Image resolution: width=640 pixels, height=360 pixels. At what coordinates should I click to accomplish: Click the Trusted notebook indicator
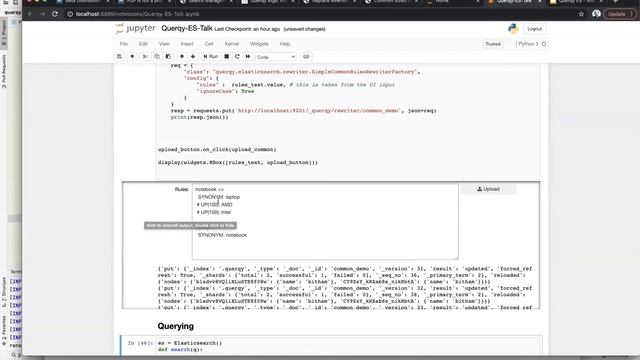(x=493, y=44)
